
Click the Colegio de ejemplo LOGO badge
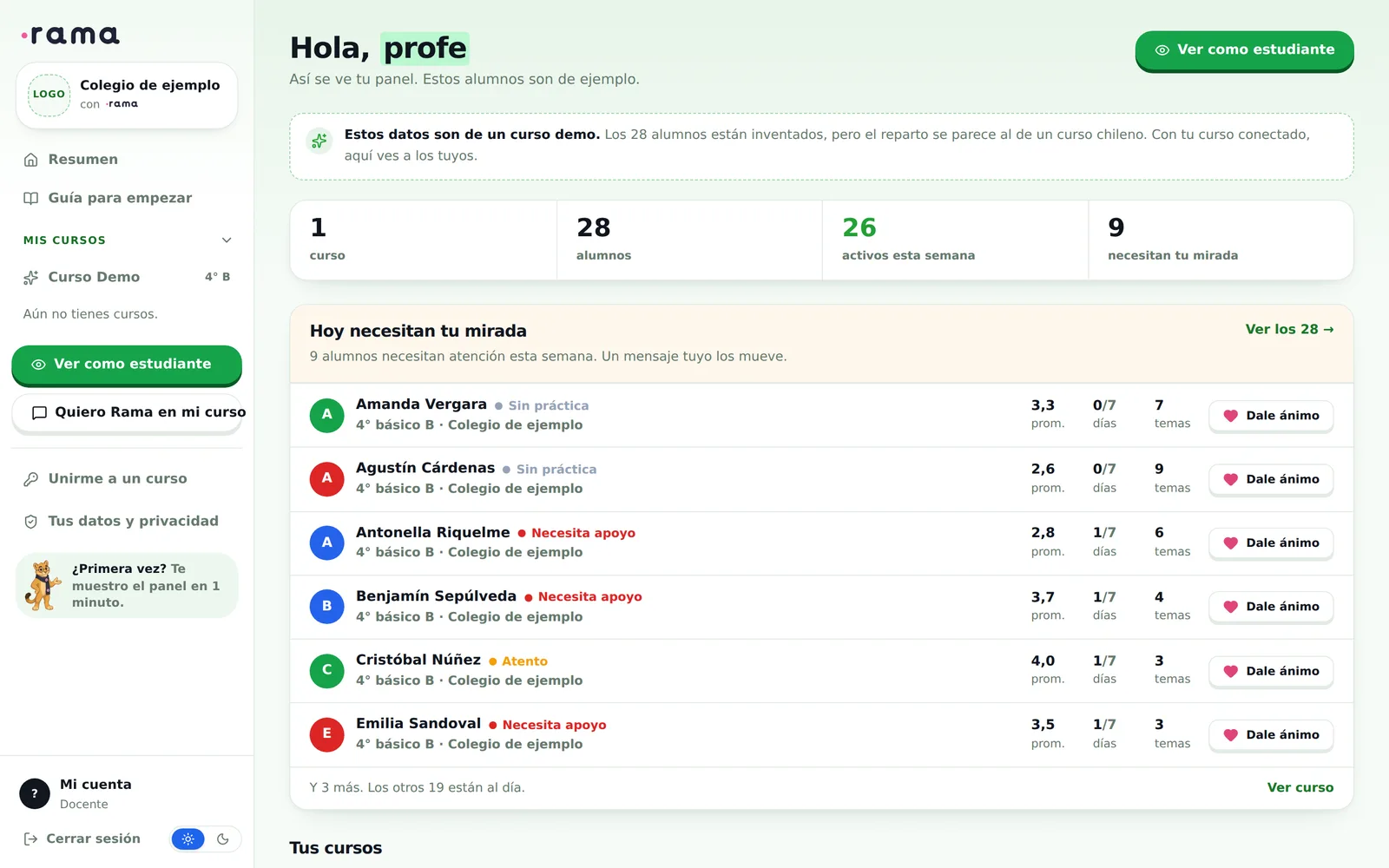tap(49, 95)
